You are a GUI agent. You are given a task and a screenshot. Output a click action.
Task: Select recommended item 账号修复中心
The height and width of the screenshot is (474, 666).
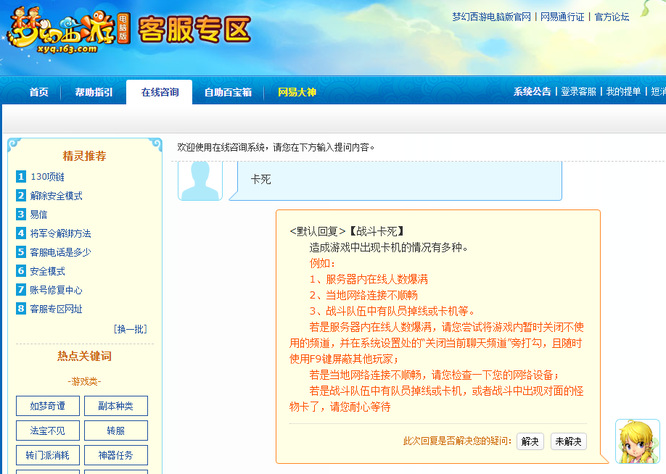tap(56, 290)
